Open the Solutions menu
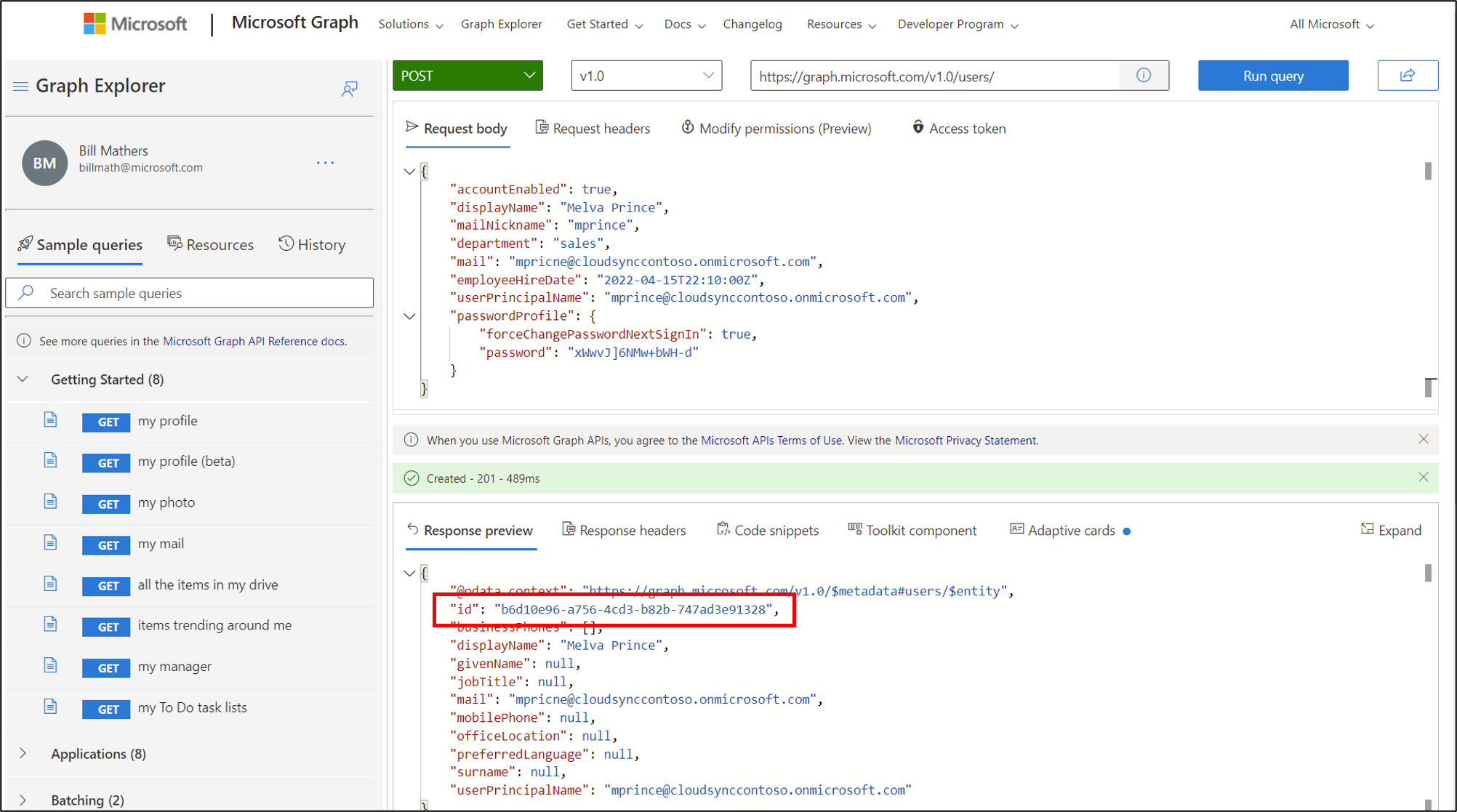 (x=411, y=24)
